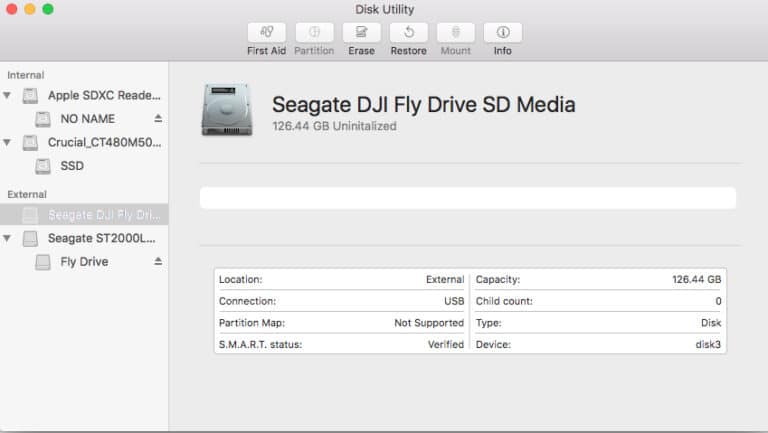Click the Seagate ST2000L disk icon

(x=30, y=239)
